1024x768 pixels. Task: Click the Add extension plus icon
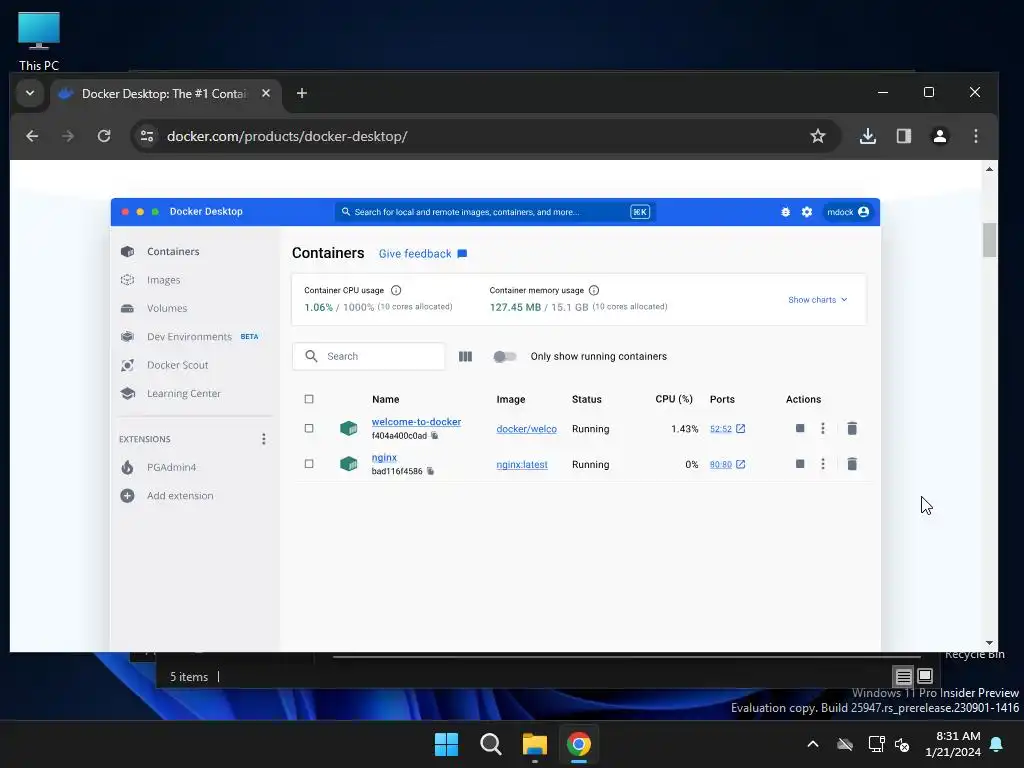(x=127, y=496)
